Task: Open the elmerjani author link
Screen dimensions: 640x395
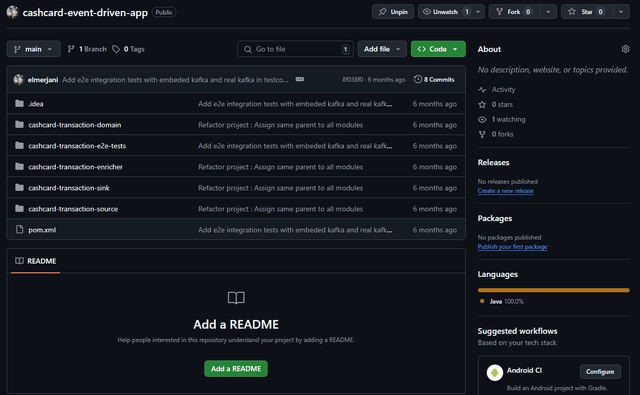Action: pos(43,80)
